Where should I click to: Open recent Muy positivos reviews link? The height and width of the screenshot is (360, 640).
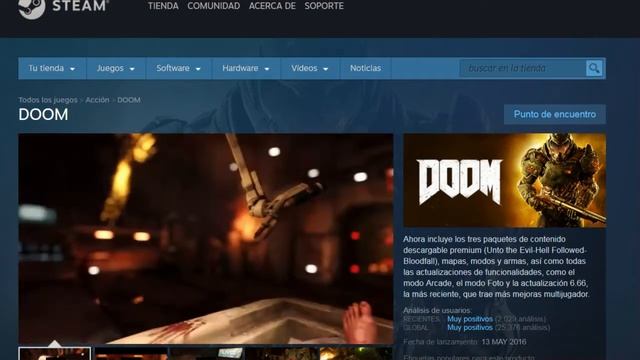pyautogui.click(x=470, y=319)
